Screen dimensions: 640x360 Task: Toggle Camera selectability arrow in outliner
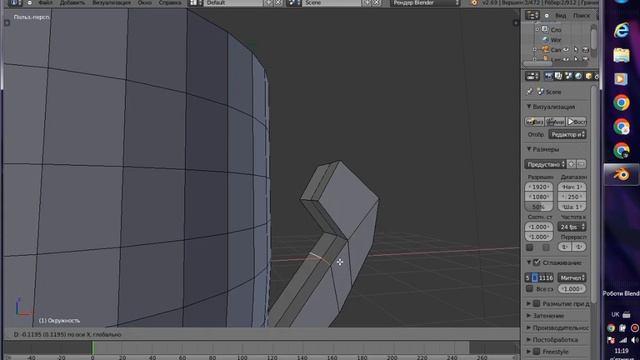576,50
